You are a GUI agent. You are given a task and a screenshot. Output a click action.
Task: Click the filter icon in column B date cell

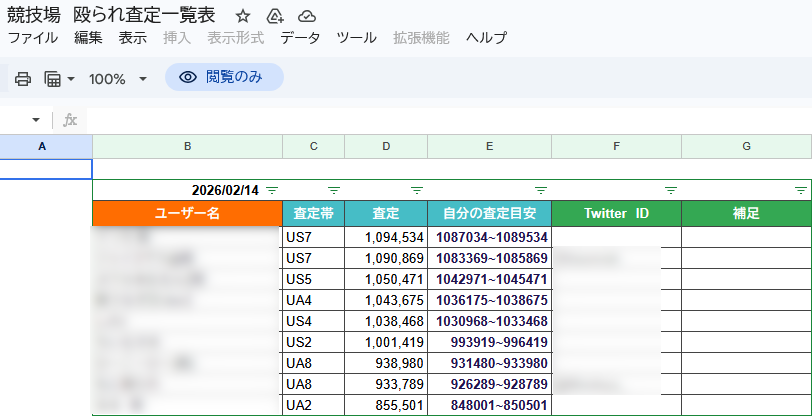tap(272, 190)
